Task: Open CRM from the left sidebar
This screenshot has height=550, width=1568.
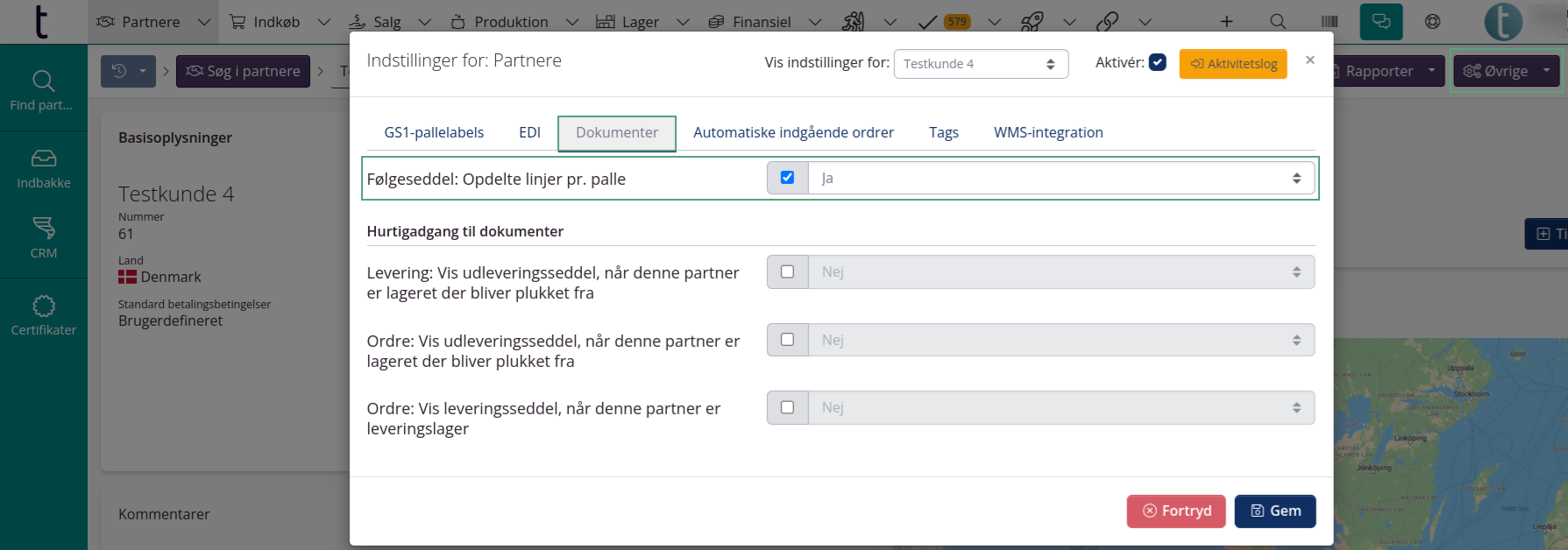Action: (x=44, y=238)
